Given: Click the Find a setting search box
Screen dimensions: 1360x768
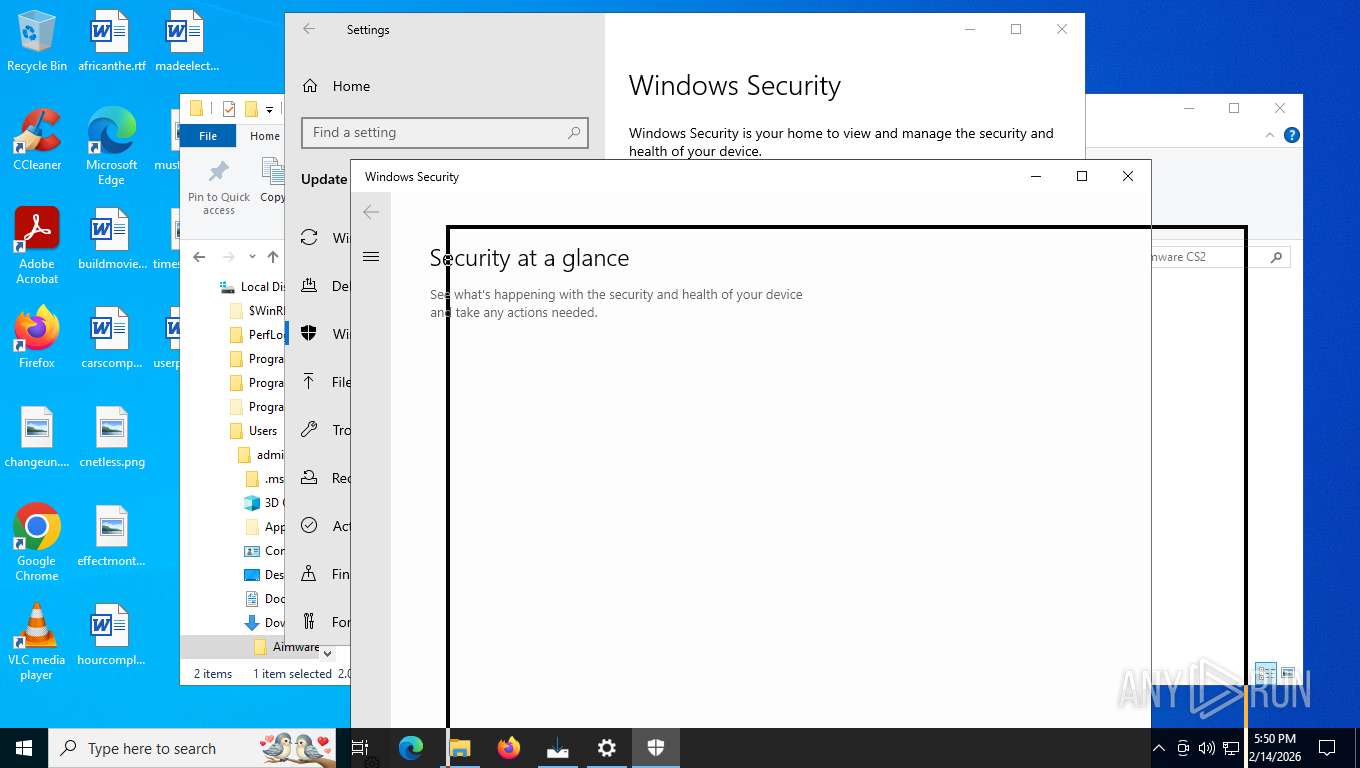Looking at the screenshot, I should [445, 132].
